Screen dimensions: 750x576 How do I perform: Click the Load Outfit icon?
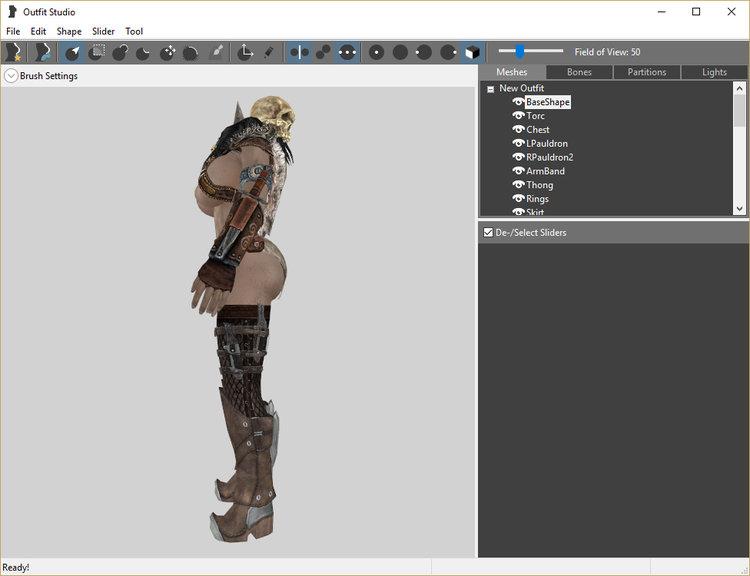pos(42,52)
